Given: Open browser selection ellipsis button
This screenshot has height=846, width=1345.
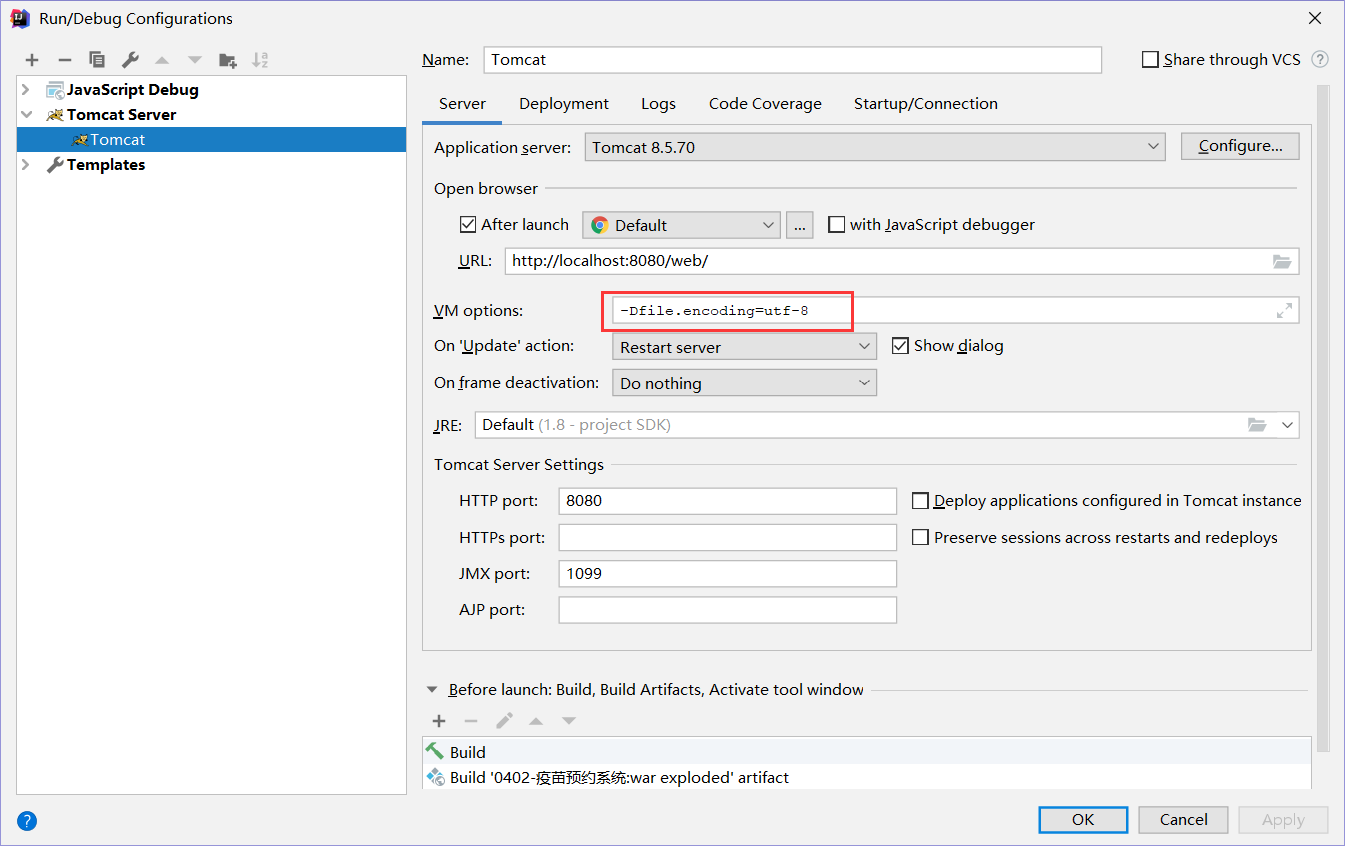Looking at the screenshot, I should coord(799,225).
